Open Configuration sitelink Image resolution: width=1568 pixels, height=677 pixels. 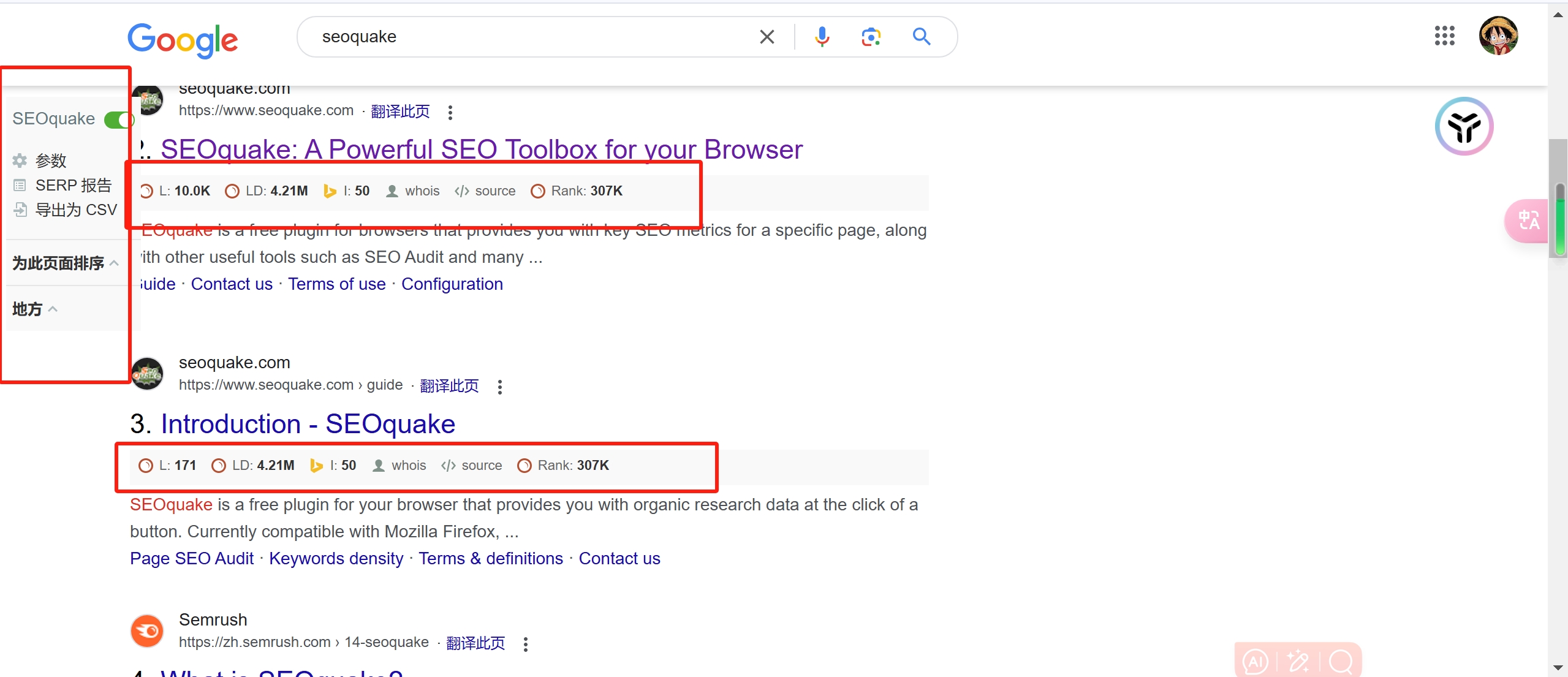(x=452, y=284)
